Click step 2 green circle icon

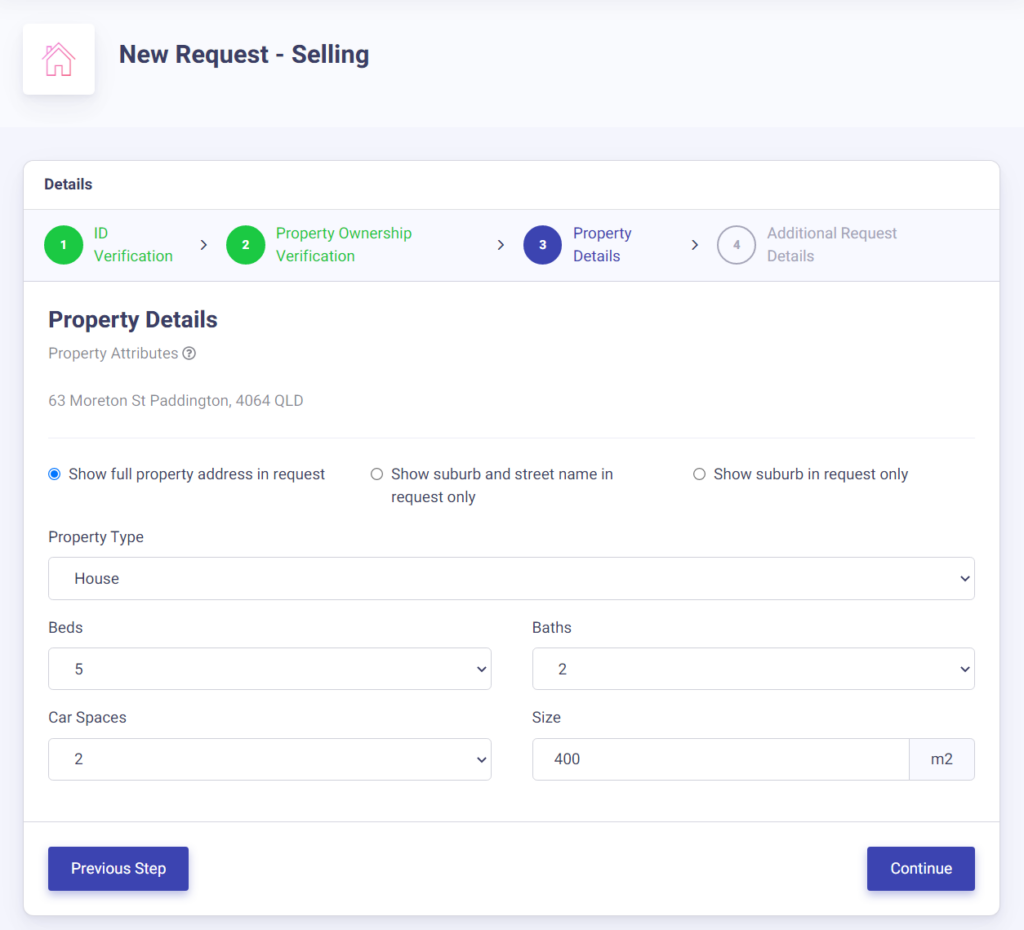click(245, 245)
